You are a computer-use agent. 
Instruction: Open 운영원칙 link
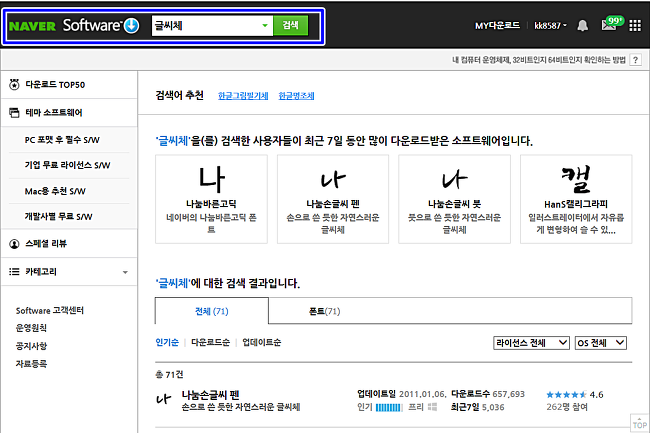pos(31,328)
